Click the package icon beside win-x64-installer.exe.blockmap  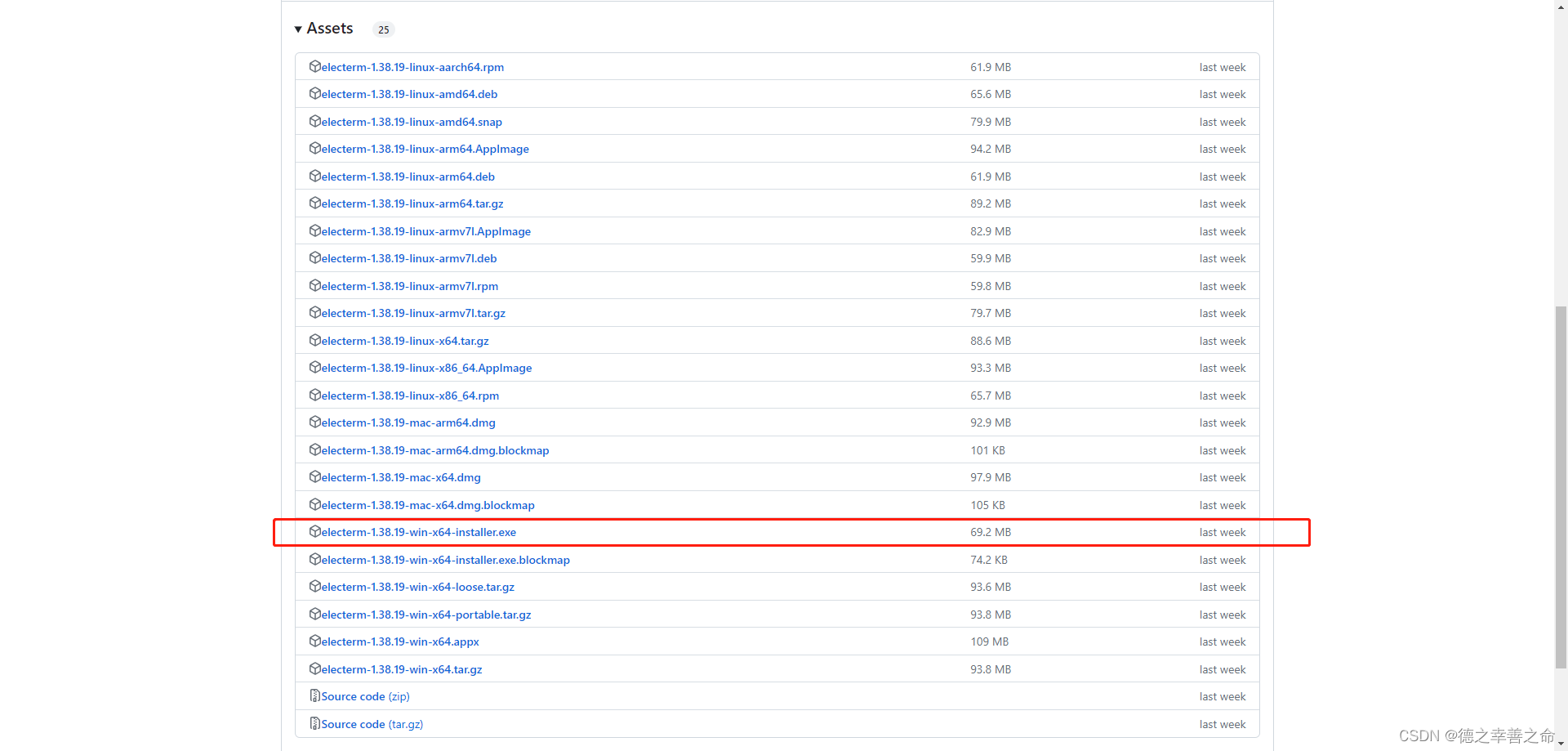[314, 559]
